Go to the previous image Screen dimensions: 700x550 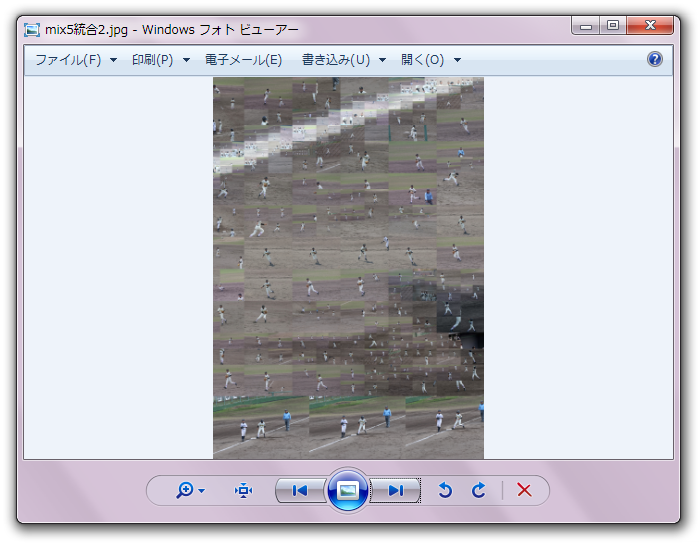point(300,491)
